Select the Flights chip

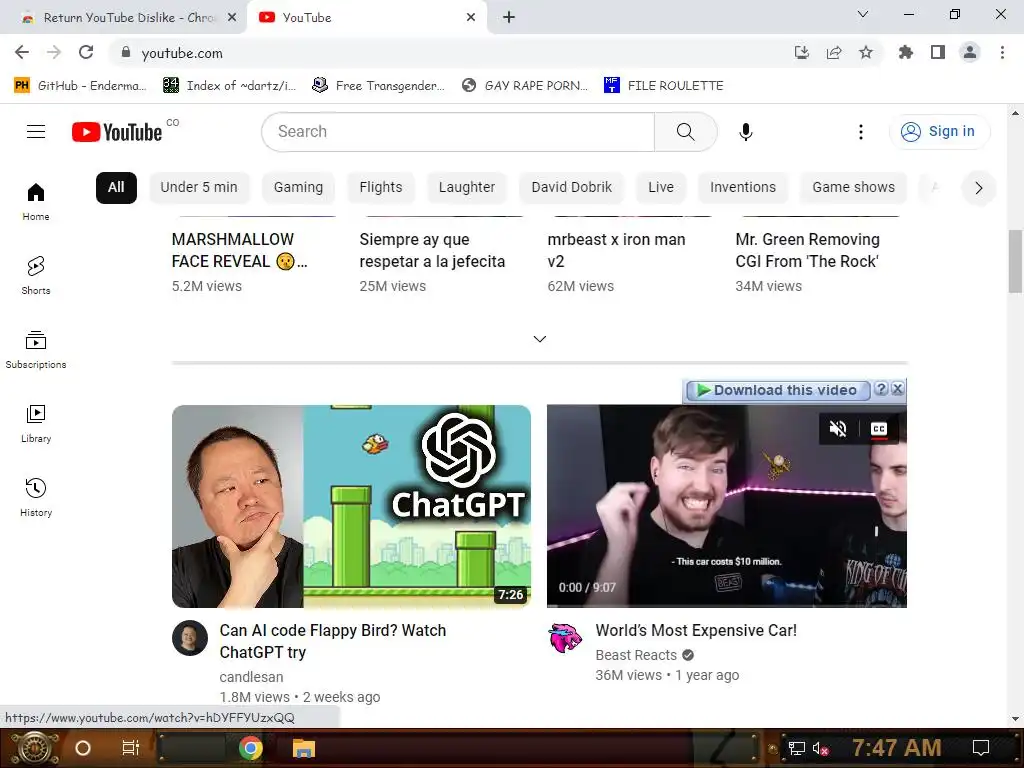pyautogui.click(x=381, y=187)
